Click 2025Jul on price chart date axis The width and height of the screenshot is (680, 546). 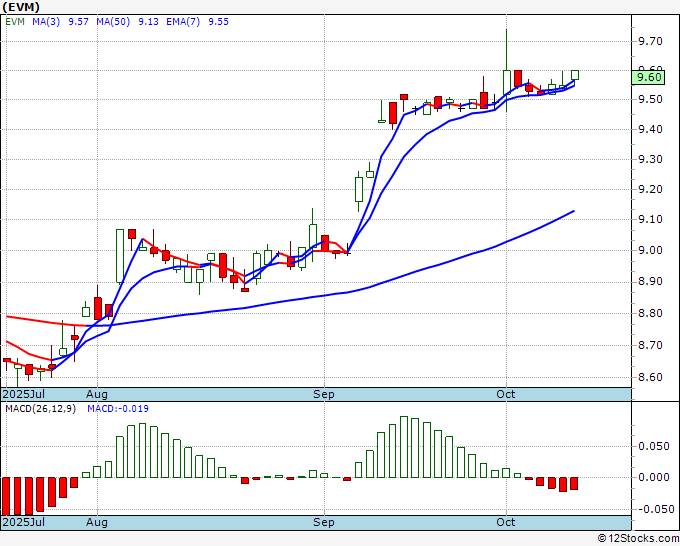24,394
